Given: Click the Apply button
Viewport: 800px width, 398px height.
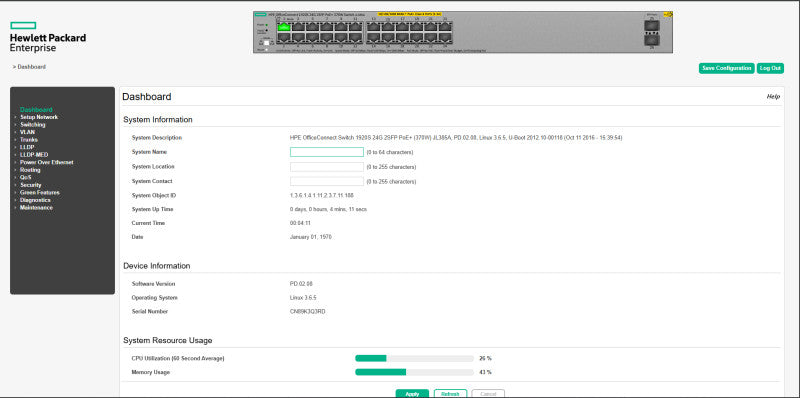Looking at the screenshot, I should (412, 394).
